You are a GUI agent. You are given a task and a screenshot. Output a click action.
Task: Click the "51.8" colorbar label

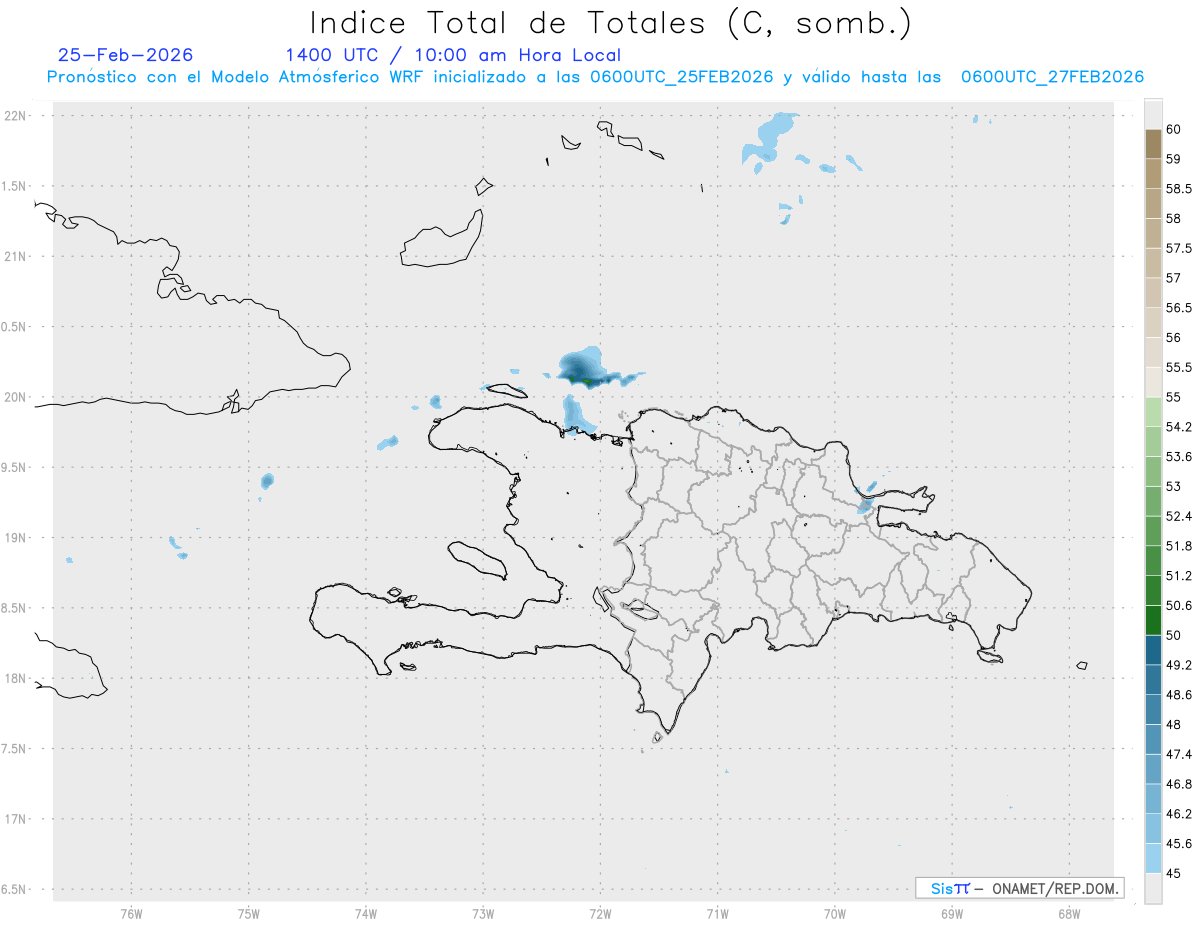pos(1178,546)
